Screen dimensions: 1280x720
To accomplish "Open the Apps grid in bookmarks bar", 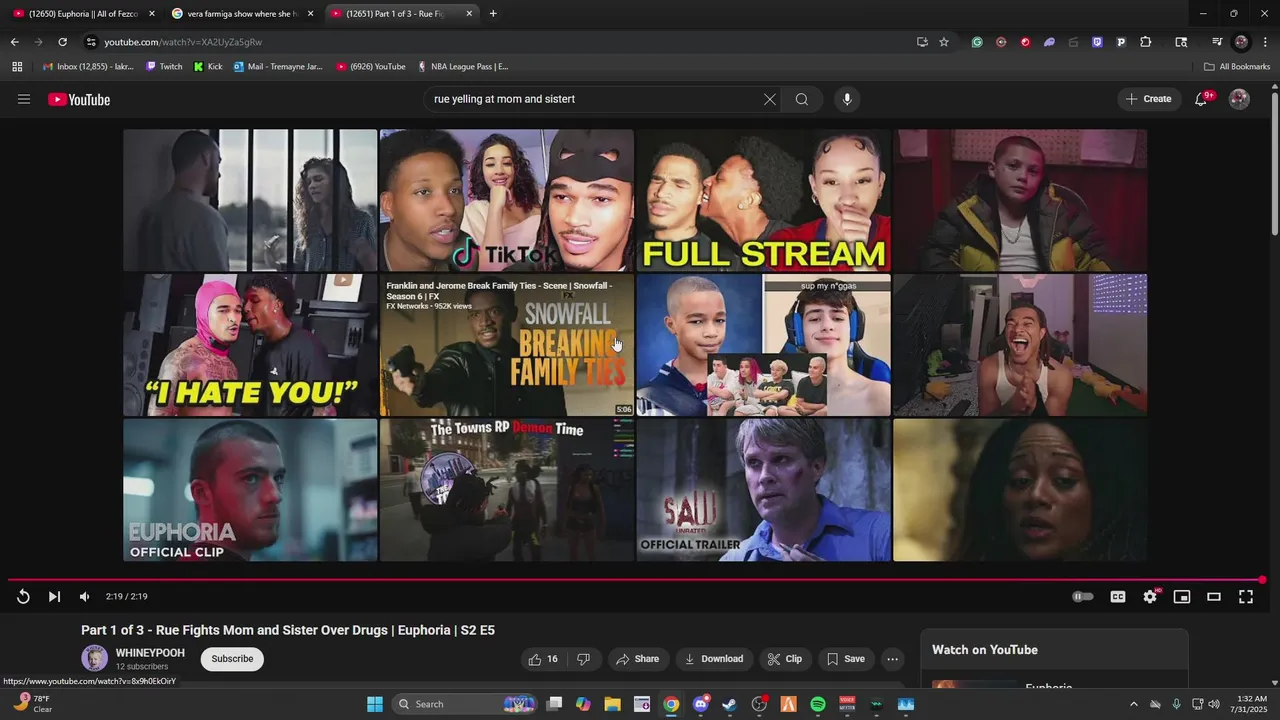I will click(17, 67).
